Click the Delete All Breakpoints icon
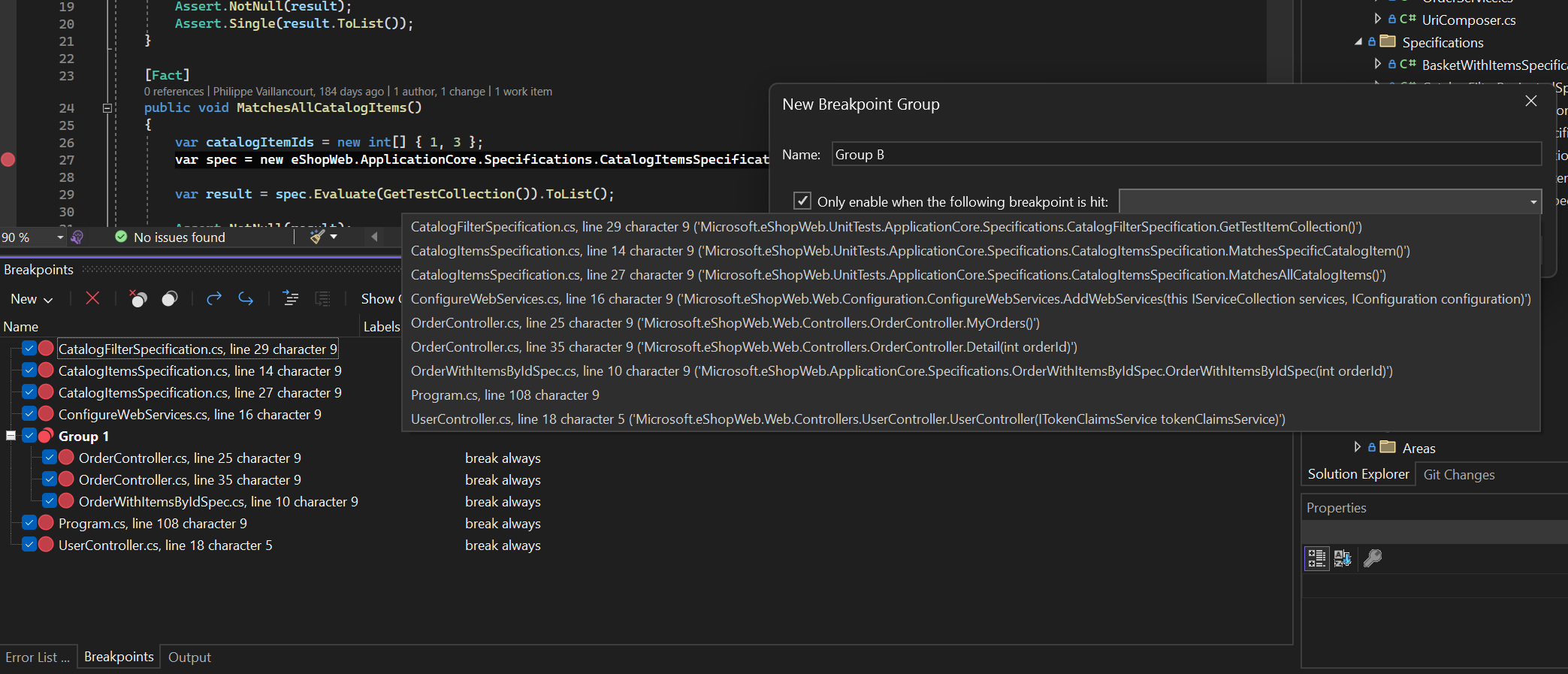The height and width of the screenshot is (674, 1568). (137, 298)
